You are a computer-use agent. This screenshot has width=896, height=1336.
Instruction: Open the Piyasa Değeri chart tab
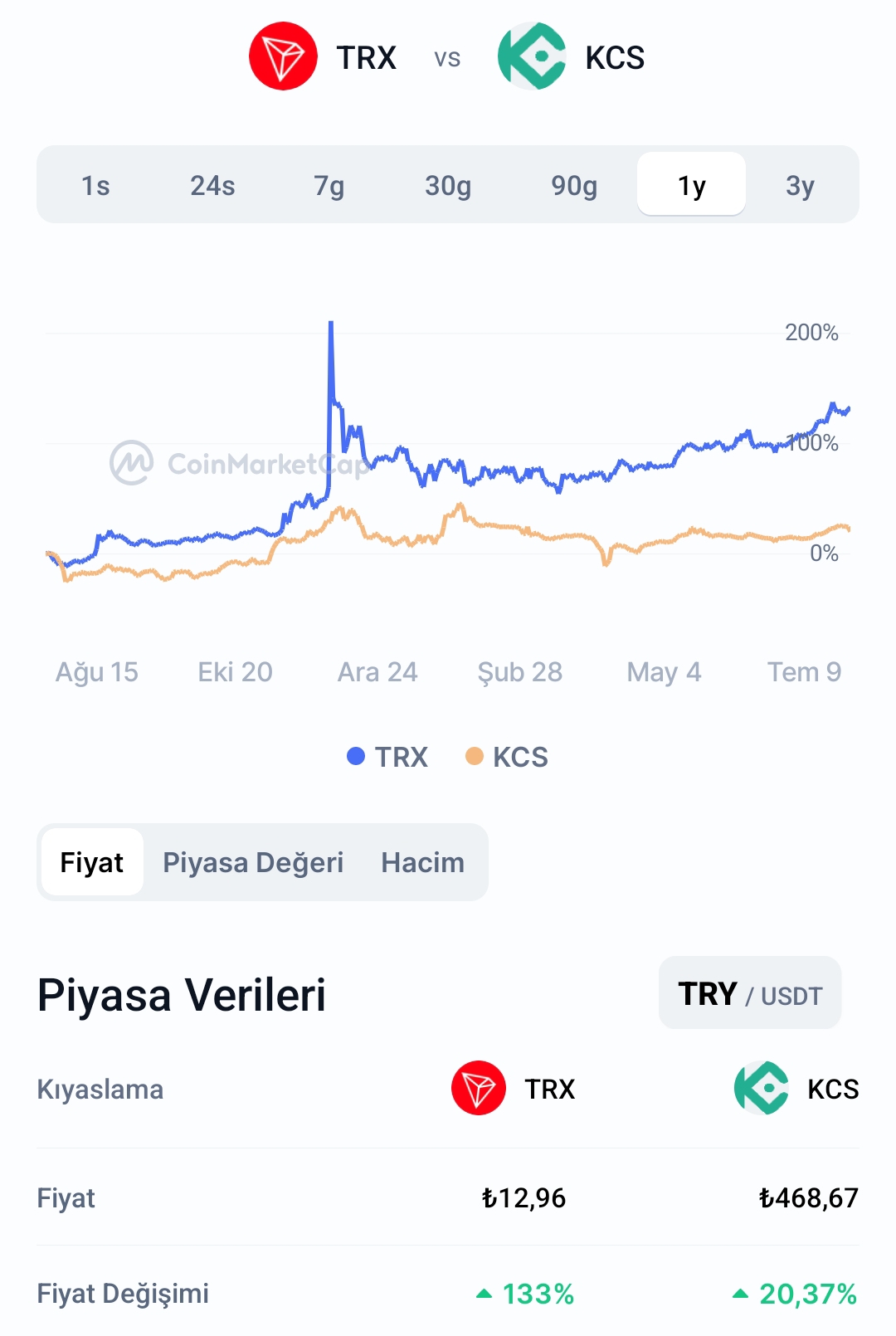click(253, 862)
